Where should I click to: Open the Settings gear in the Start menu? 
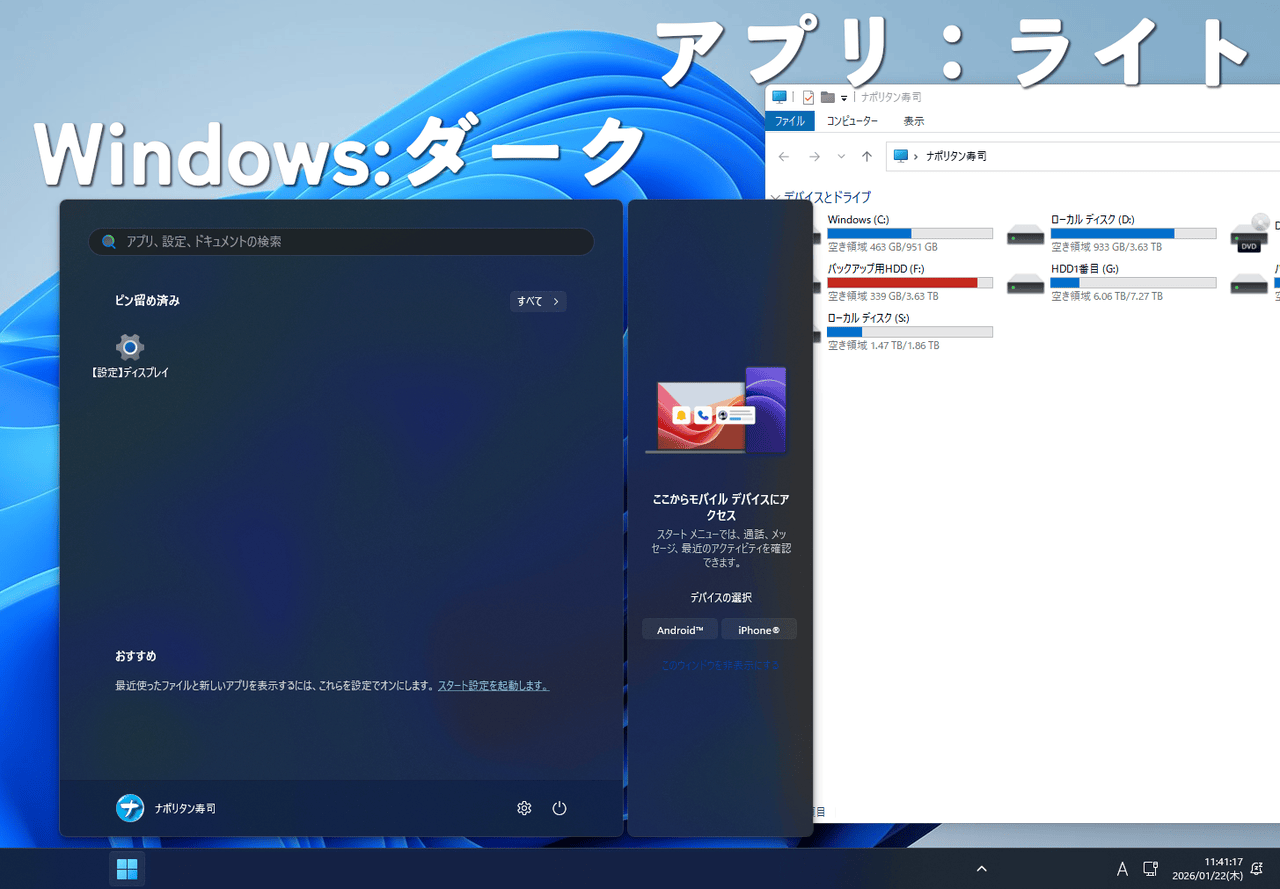(524, 808)
